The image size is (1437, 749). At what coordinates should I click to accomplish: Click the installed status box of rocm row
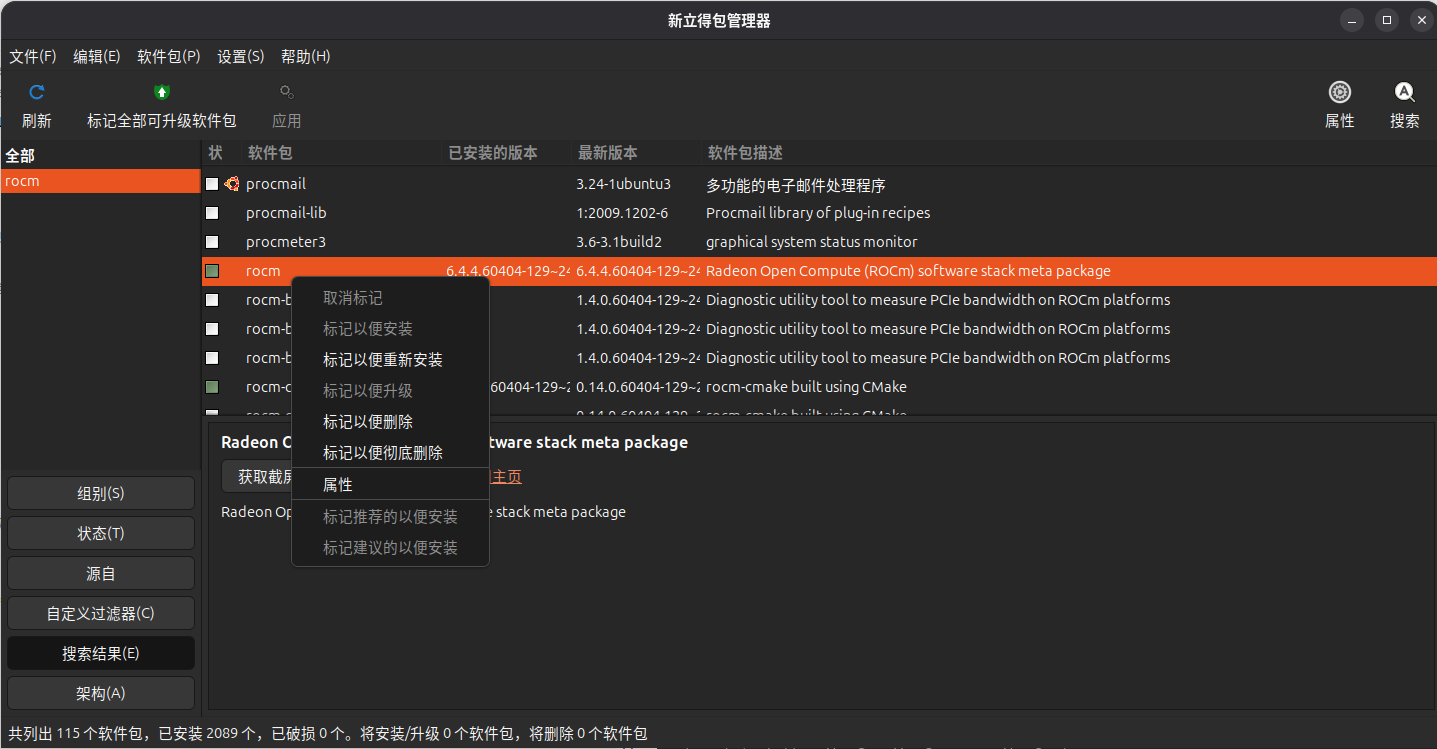click(x=212, y=271)
